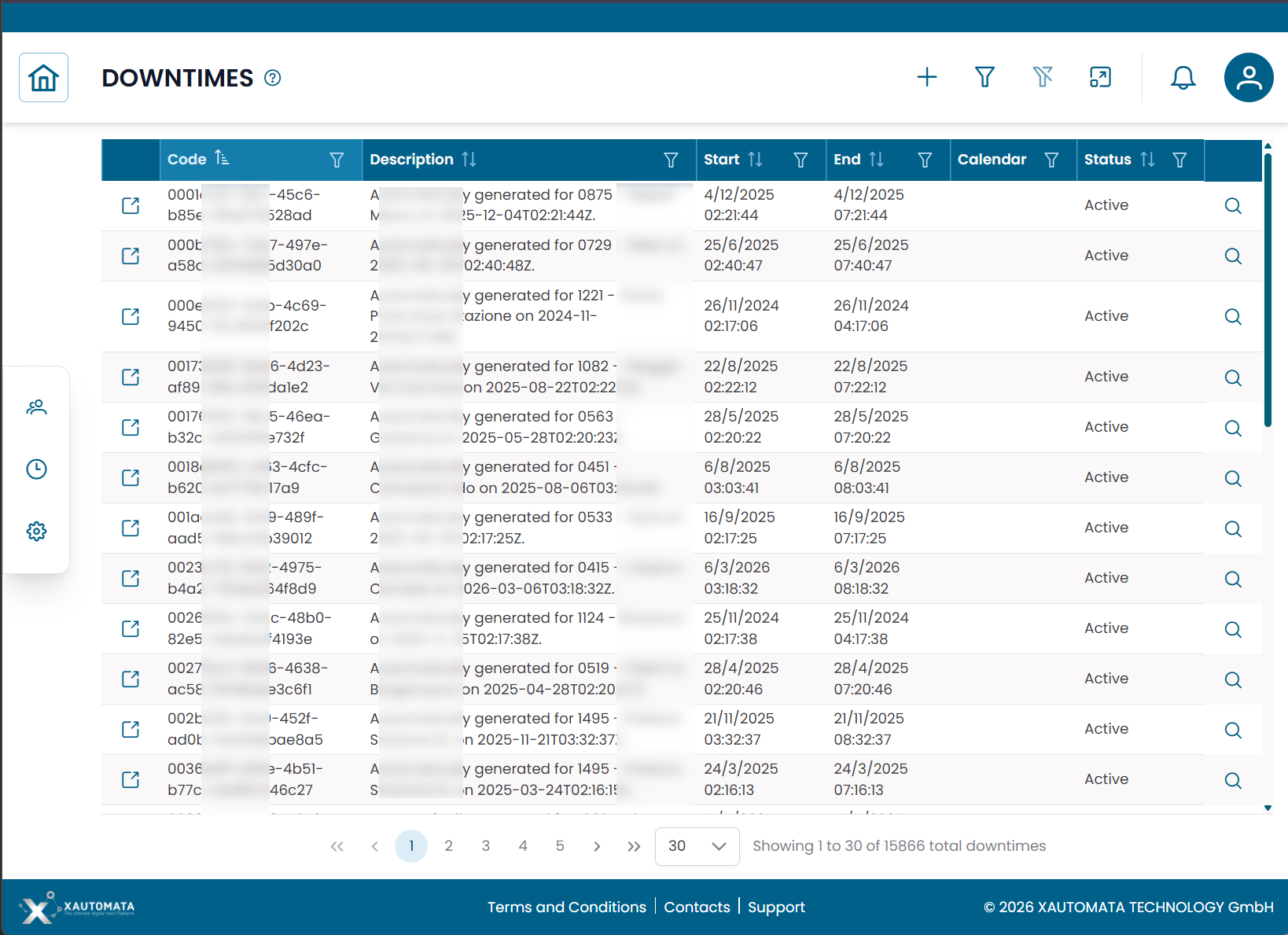Open the clock history icon in sidebar
Screen dimensions: 1288x935
click(36, 469)
